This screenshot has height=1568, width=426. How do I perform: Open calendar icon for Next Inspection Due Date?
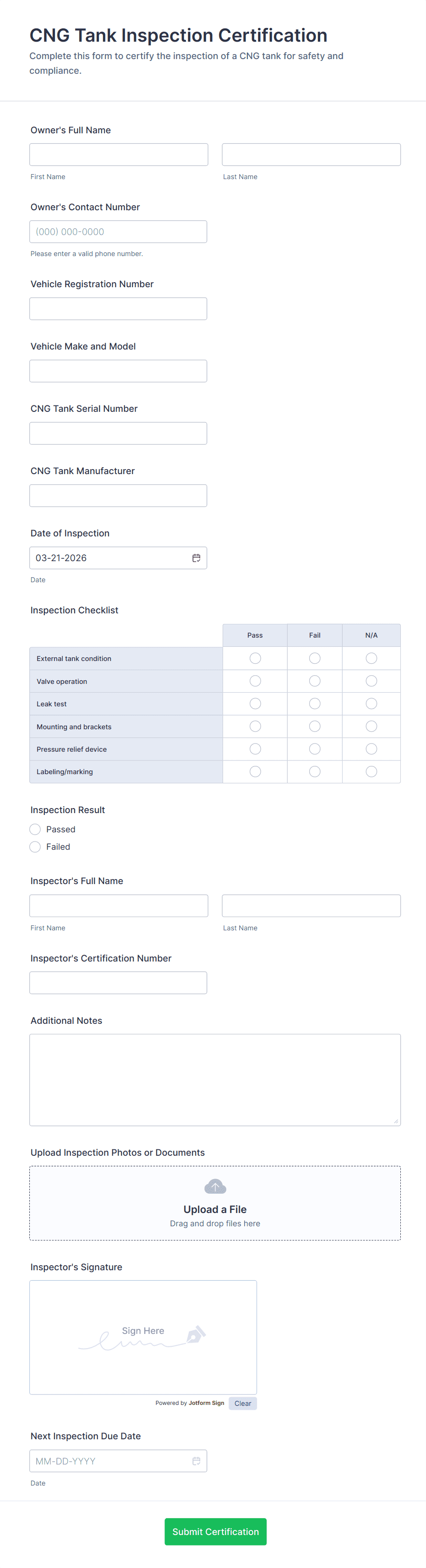pyautogui.click(x=196, y=1460)
